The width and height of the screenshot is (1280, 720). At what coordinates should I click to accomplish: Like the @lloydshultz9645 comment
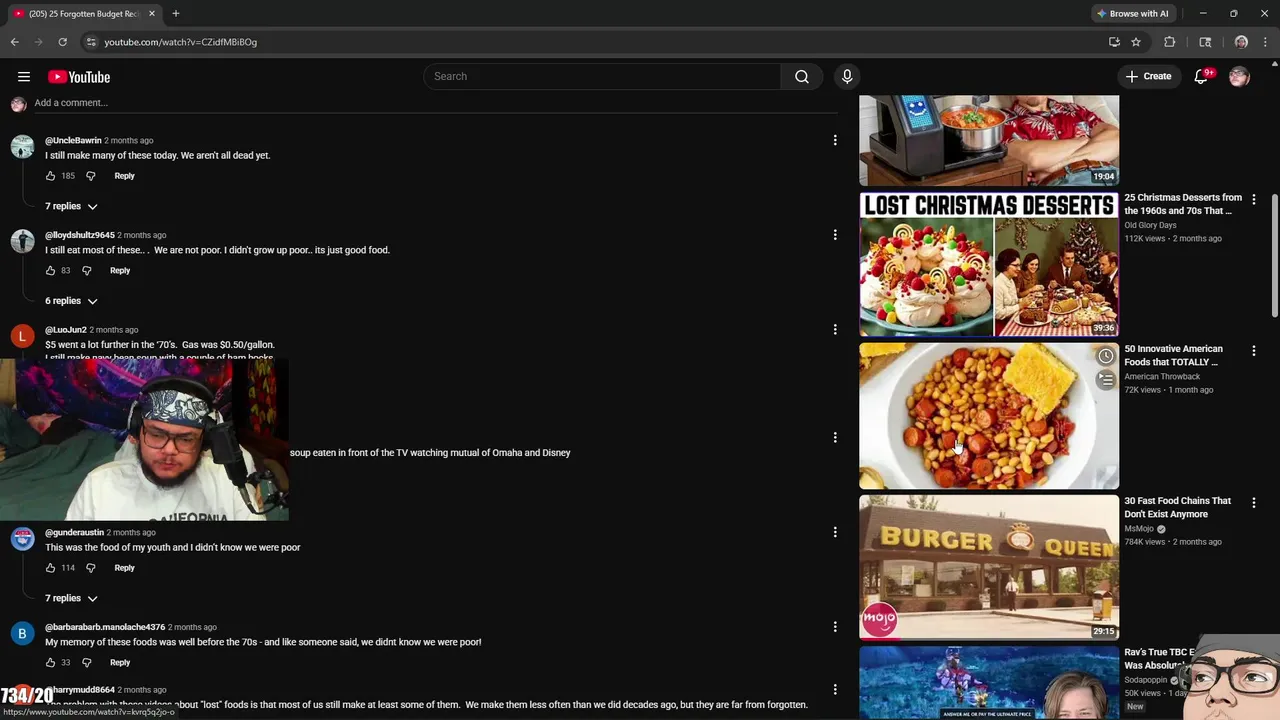(50, 271)
